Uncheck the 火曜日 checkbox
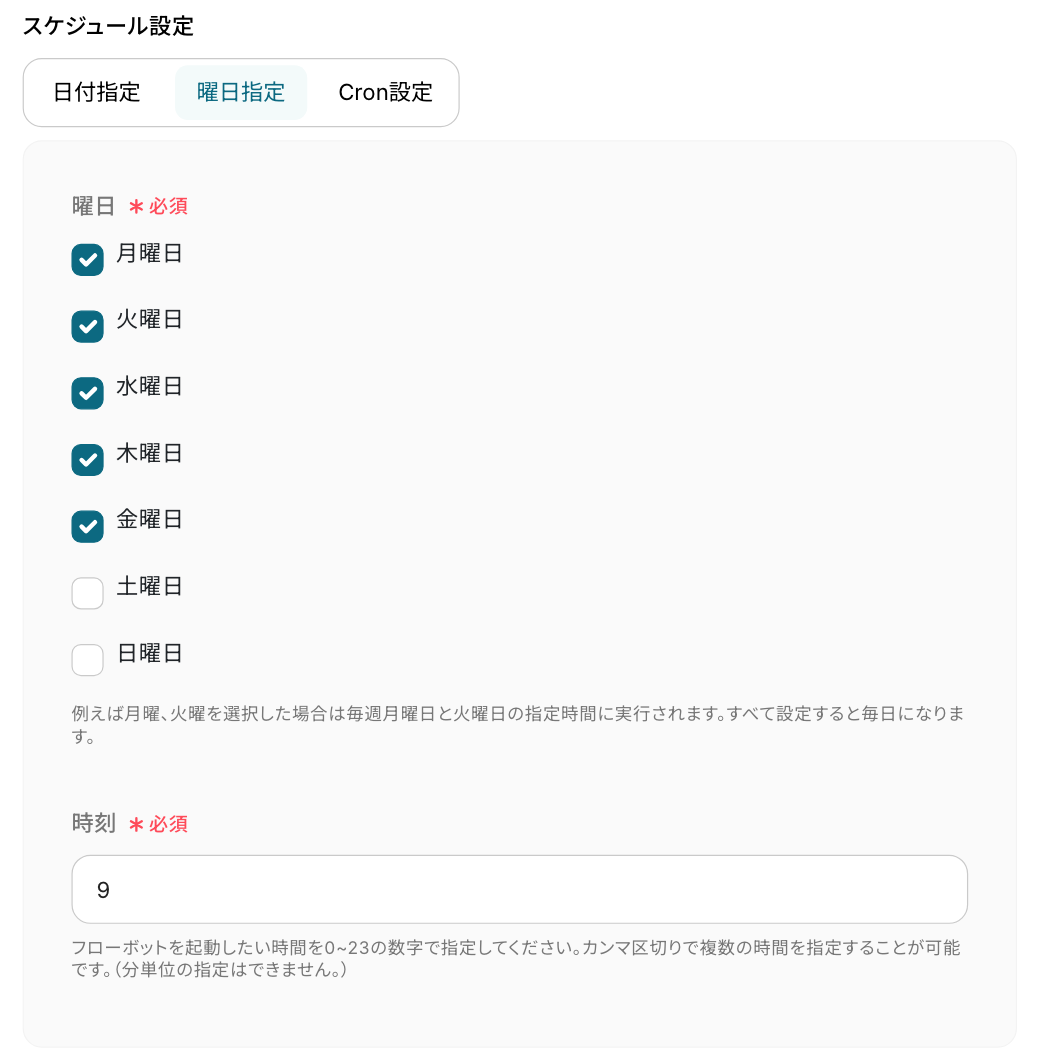Viewport: 1044px width, 1062px height. coord(87,326)
